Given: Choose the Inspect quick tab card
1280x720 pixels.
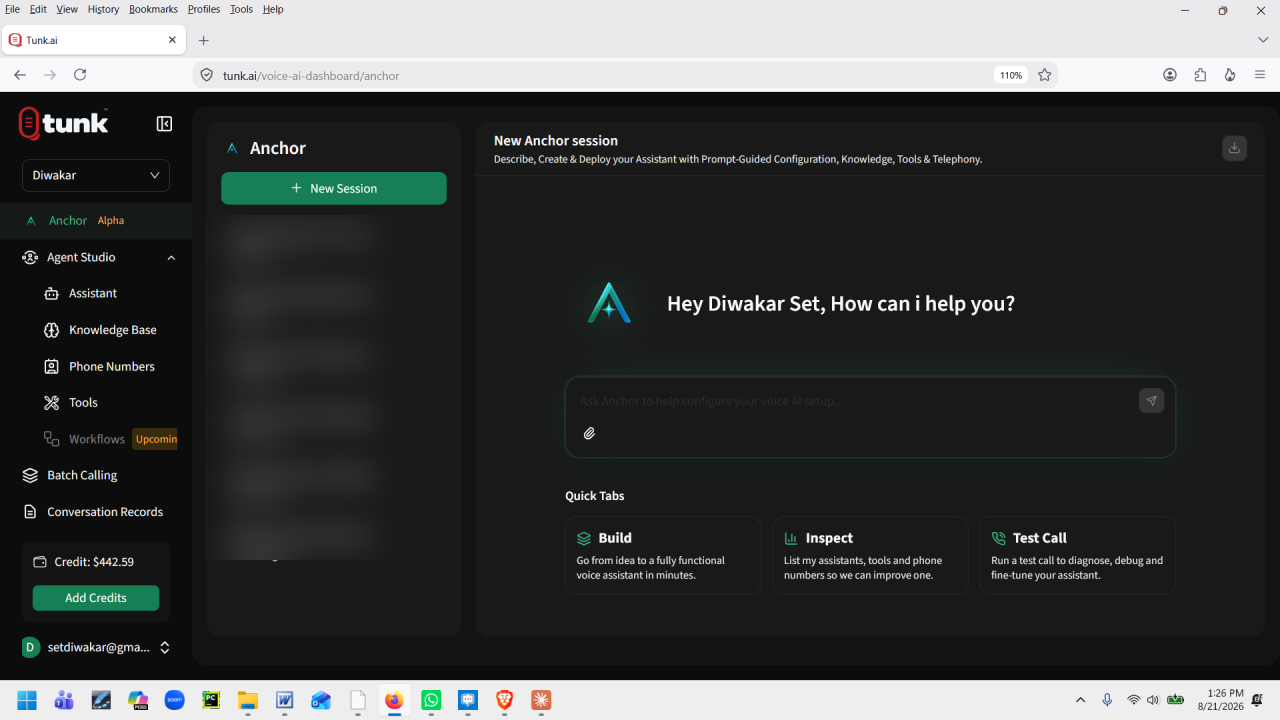Looking at the screenshot, I should [870, 555].
